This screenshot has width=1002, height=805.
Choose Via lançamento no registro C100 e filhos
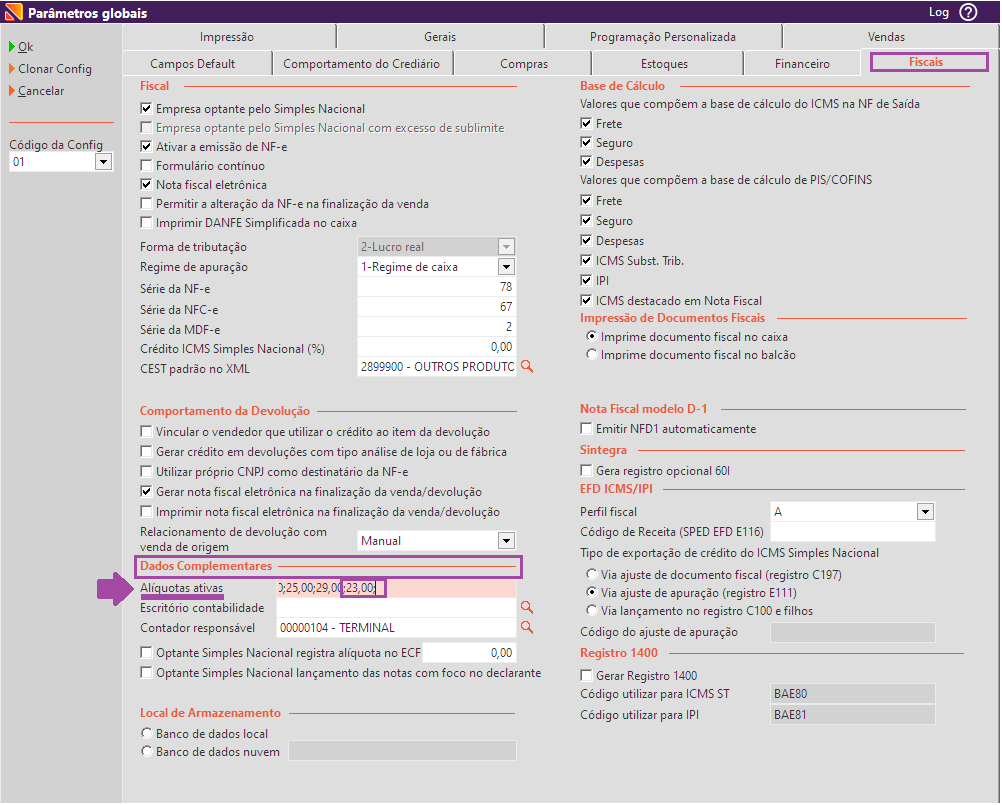(x=592, y=610)
